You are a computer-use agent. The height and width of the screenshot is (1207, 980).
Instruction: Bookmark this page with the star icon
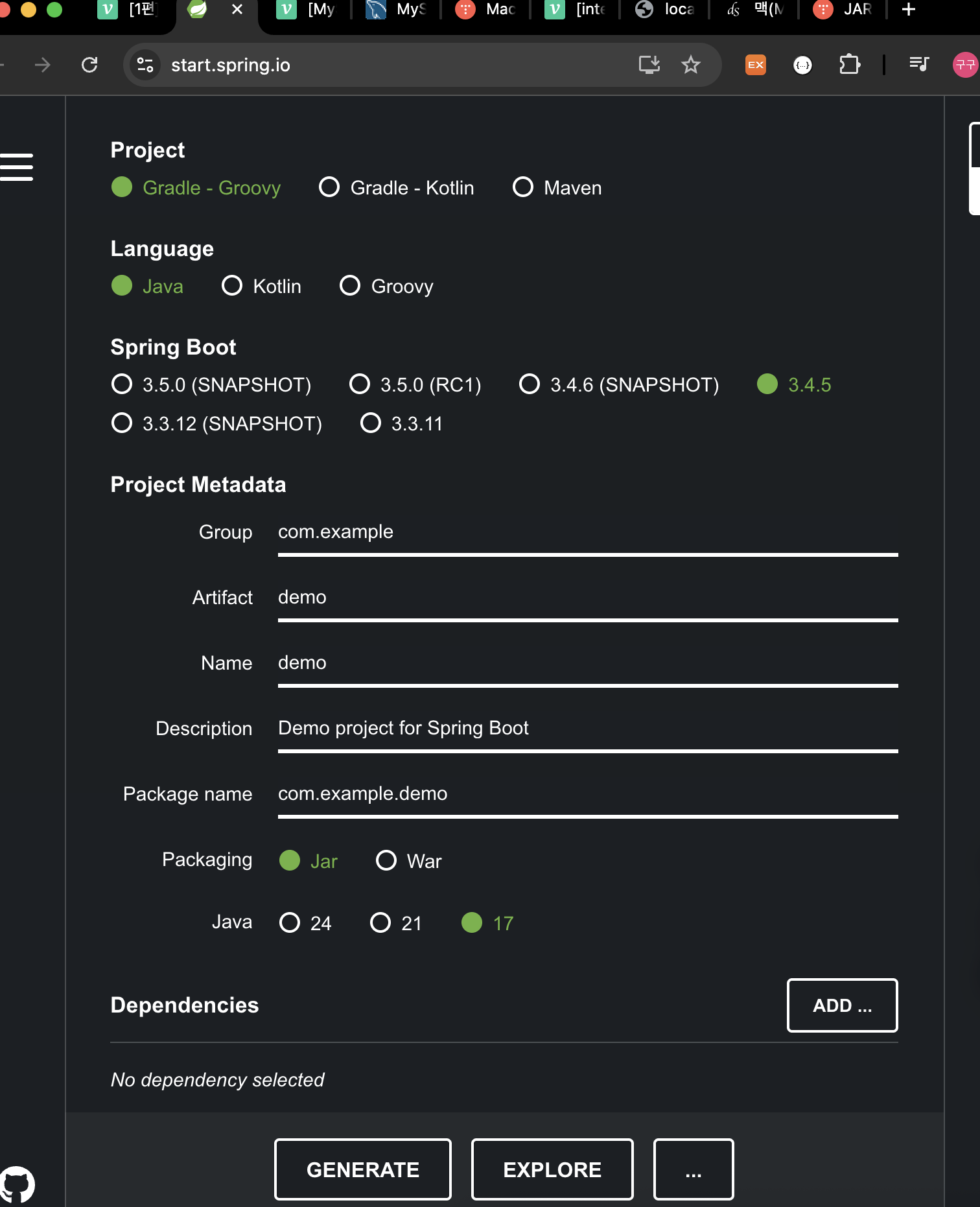tap(691, 65)
